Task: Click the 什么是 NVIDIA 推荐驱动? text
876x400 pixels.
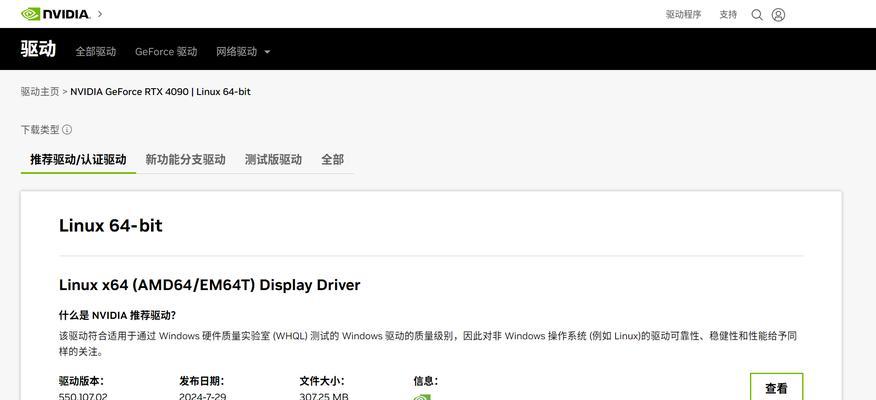Action: click(x=117, y=315)
